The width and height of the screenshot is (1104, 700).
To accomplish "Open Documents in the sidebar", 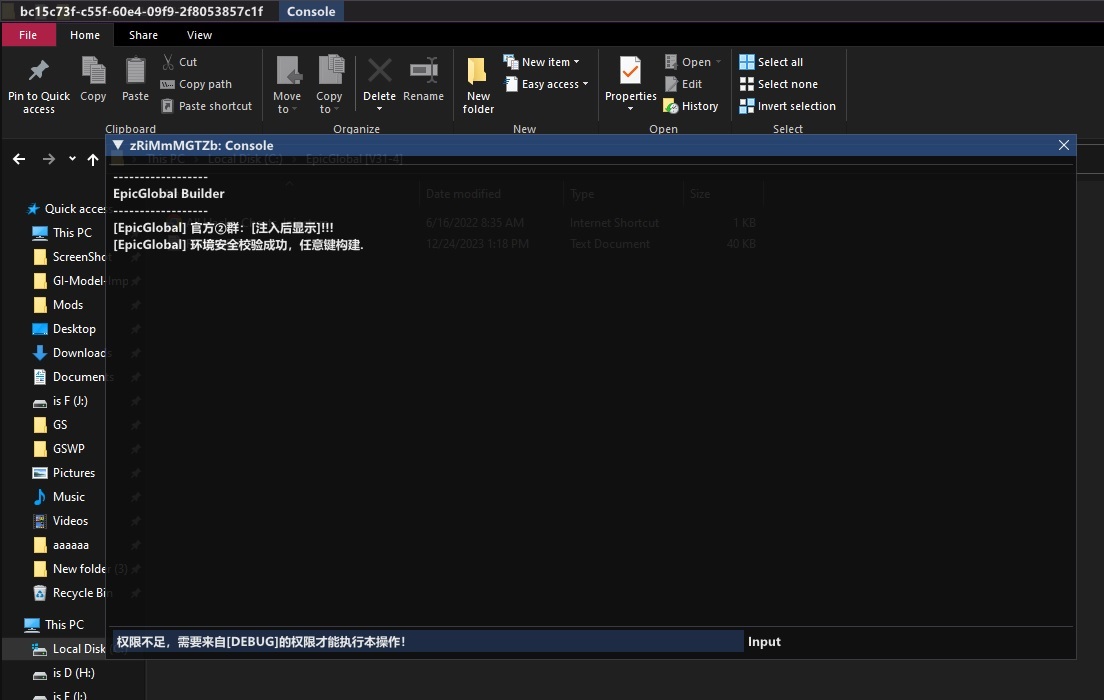I will (73, 377).
